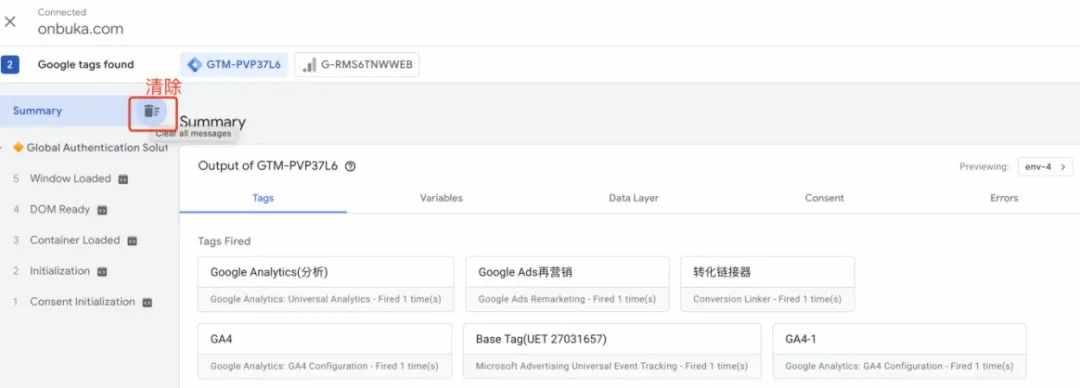Click the Previewing label
The image size is (1080, 388).
coord(984,167)
